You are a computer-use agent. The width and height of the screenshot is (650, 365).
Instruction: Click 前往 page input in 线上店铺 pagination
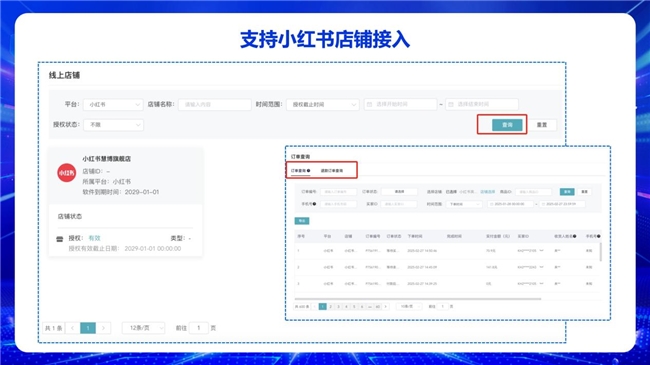pyautogui.click(x=199, y=328)
